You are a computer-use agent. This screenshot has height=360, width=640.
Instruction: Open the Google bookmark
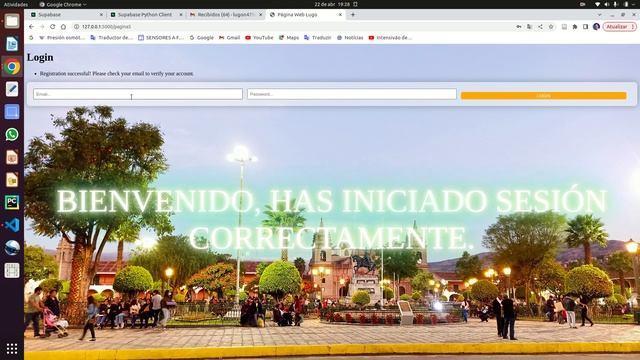(202, 38)
